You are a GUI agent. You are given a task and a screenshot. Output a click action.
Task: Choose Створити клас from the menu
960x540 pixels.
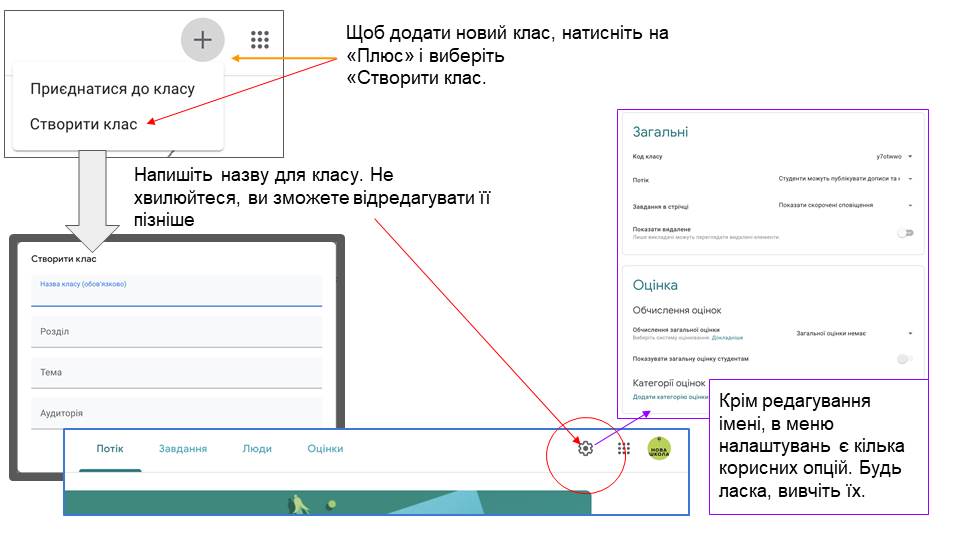pyautogui.click(x=83, y=125)
